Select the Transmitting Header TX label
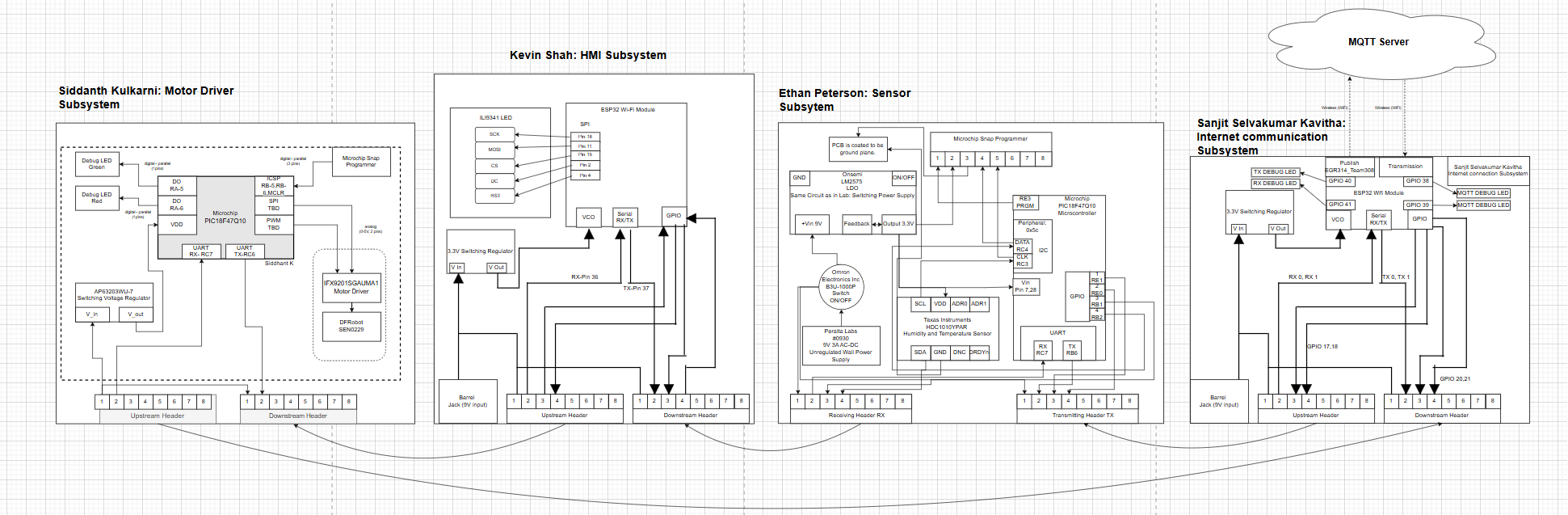The width and height of the screenshot is (1568, 515). pyautogui.click(x=1082, y=416)
